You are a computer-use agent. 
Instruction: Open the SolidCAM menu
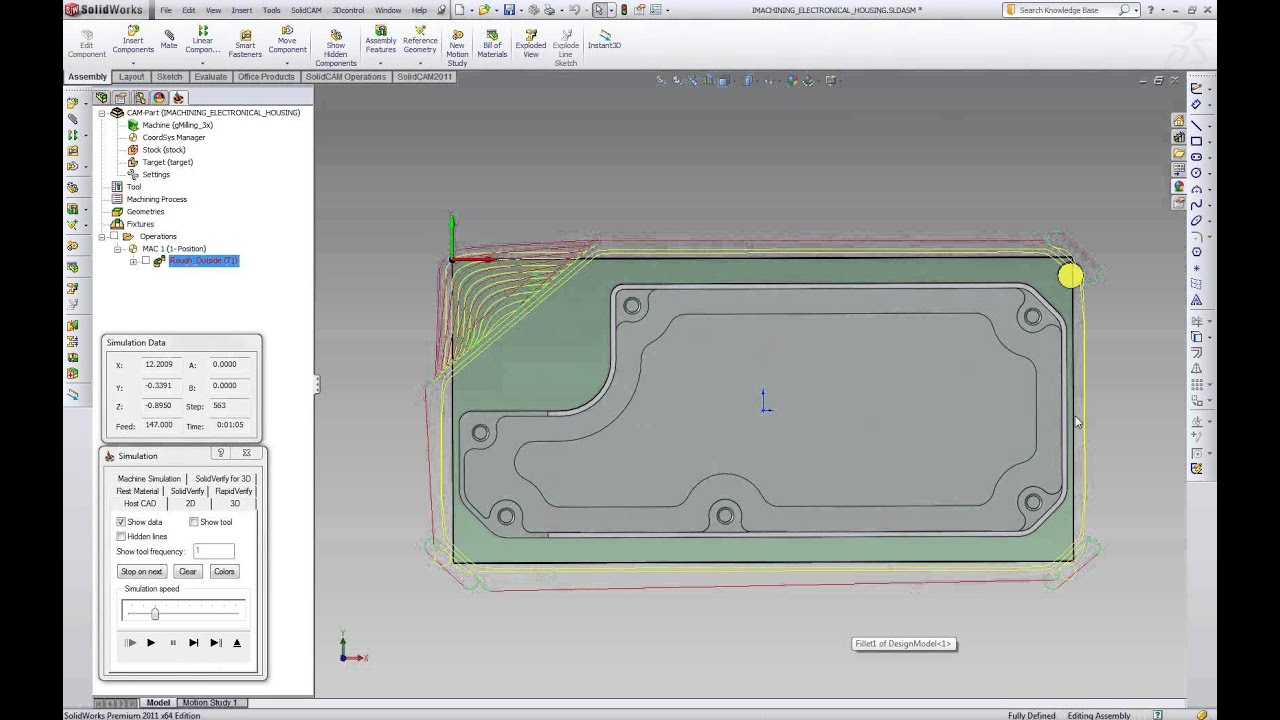pyautogui.click(x=306, y=10)
